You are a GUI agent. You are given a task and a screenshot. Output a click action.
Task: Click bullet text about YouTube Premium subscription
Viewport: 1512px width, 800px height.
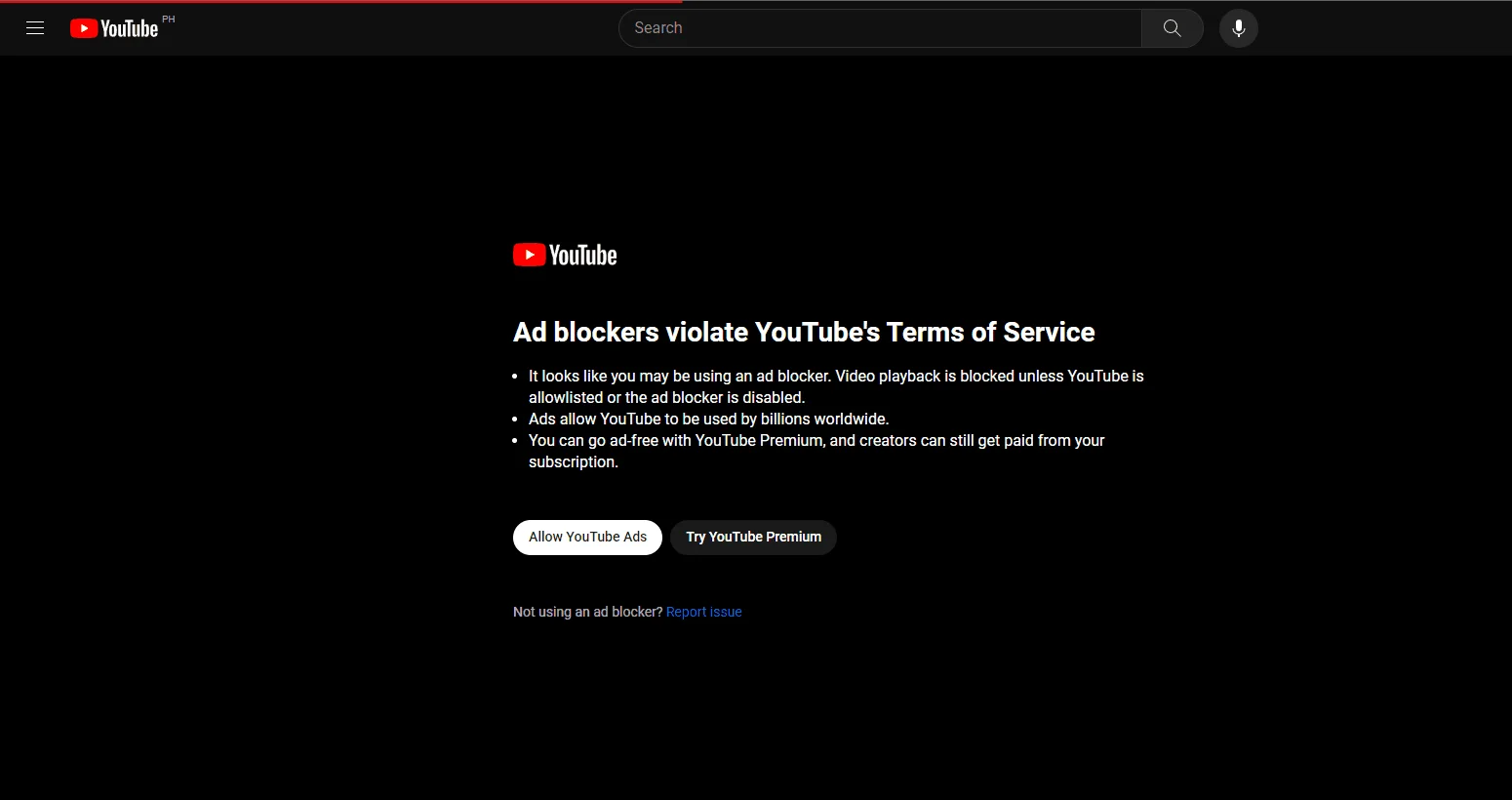pyautogui.click(x=816, y=451)
